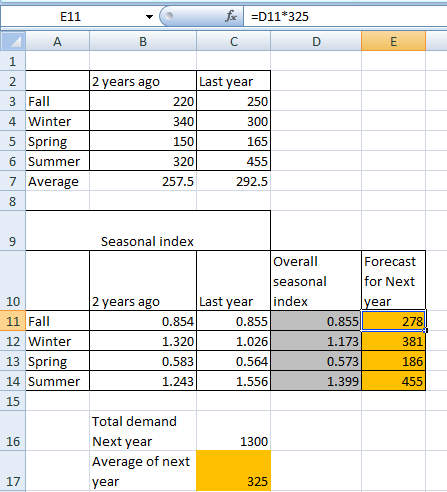Click cell with value 292.5
The height and width of the screenshot is (492, 447).
(234, 181)
